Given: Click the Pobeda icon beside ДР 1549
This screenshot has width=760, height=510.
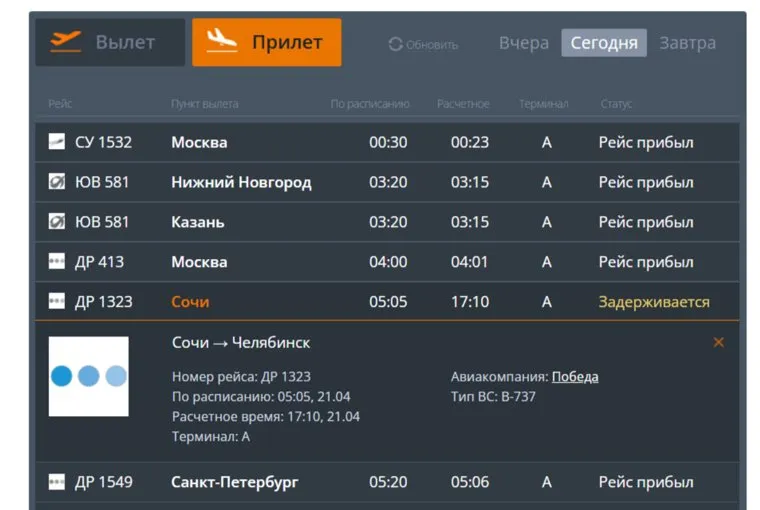Looking at the screenshot, I should pyautogui.click(x=57, y=482).
